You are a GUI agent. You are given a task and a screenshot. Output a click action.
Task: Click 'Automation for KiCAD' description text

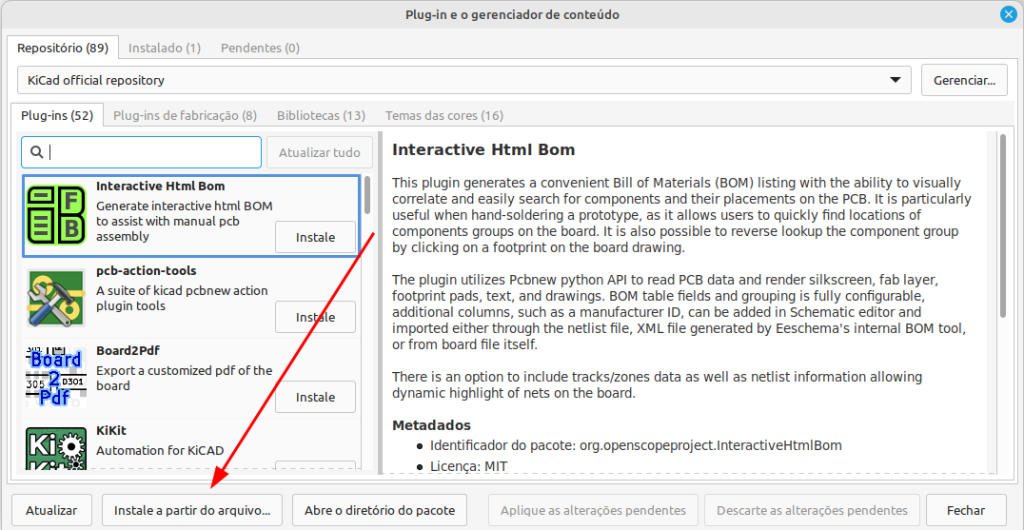tap(160, 450)
